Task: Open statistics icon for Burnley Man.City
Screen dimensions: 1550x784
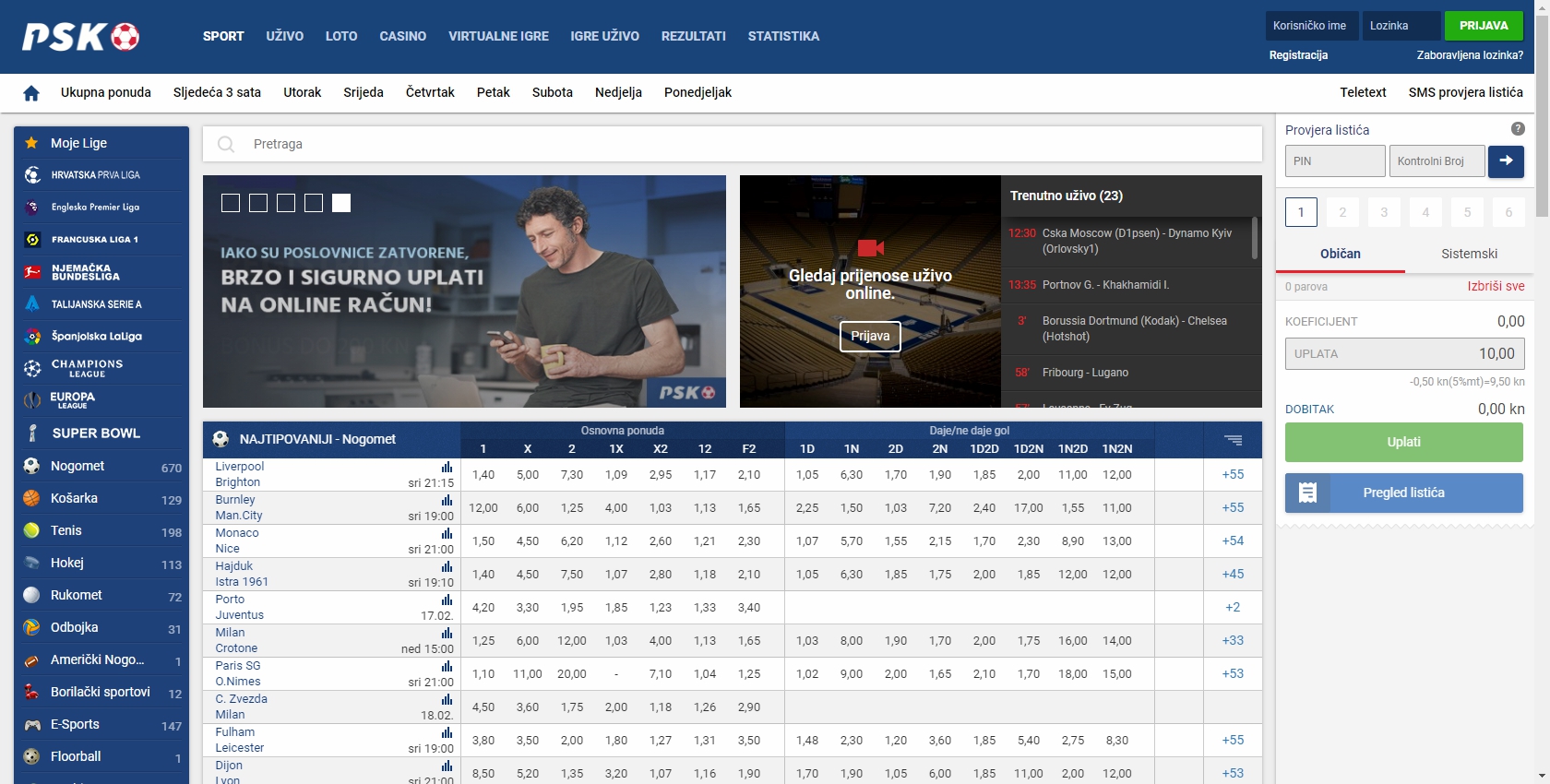Action: point(447,500)
